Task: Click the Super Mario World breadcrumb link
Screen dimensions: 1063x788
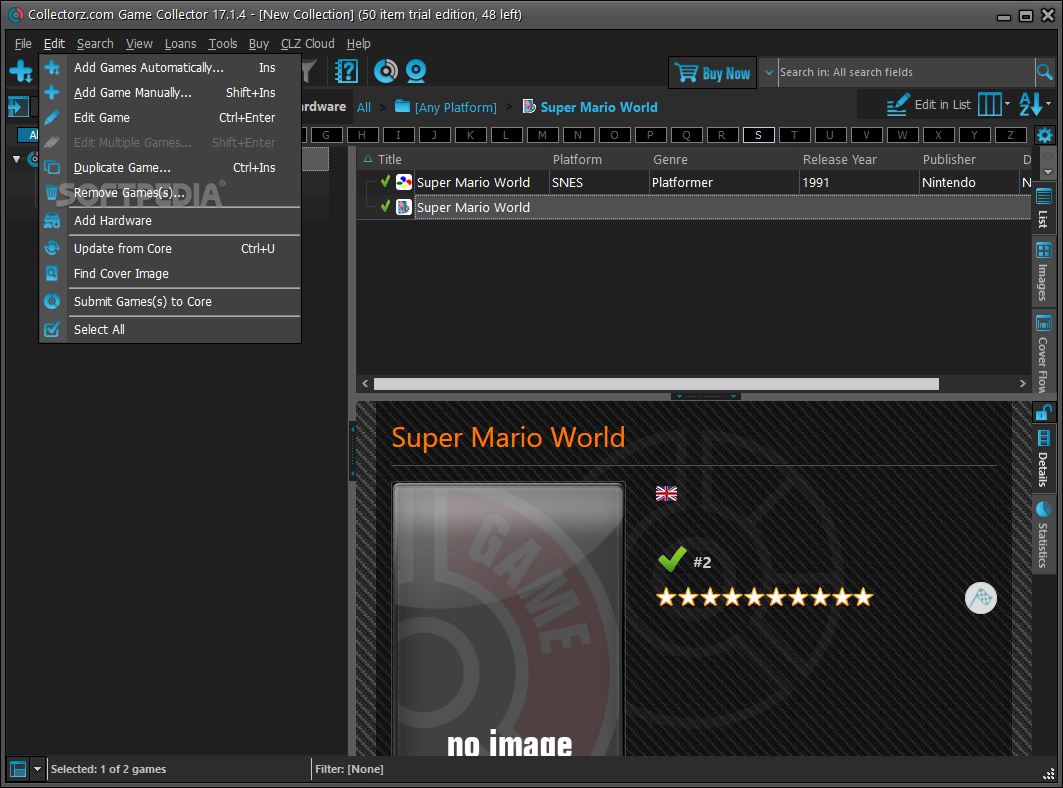Action: point(599,107)
